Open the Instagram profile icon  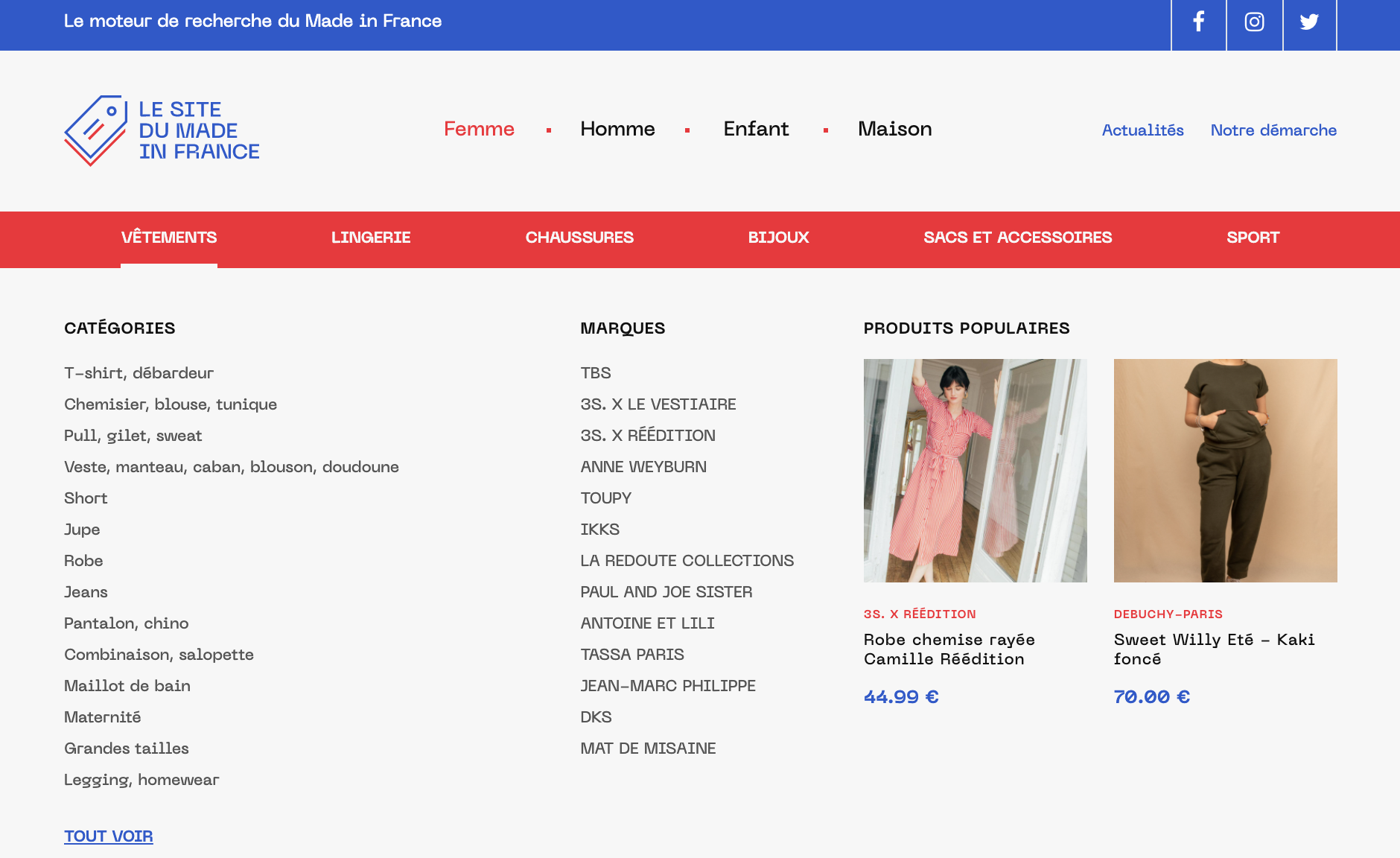[x=1254, y=22]
